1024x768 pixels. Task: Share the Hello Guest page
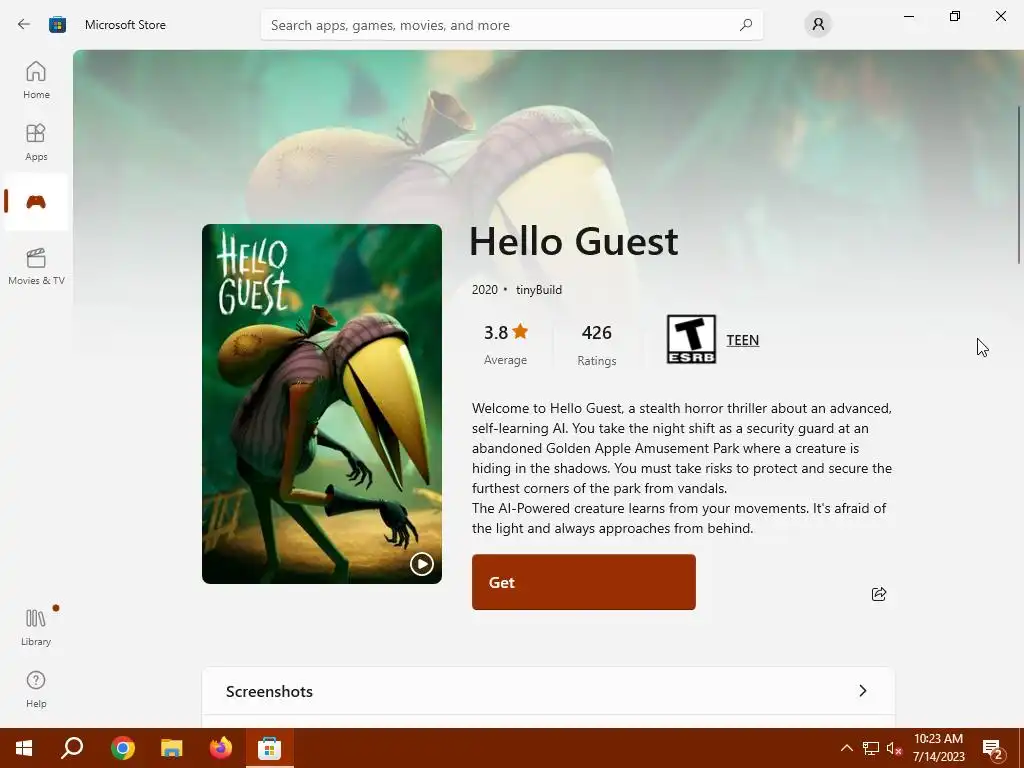click(879, 594)
